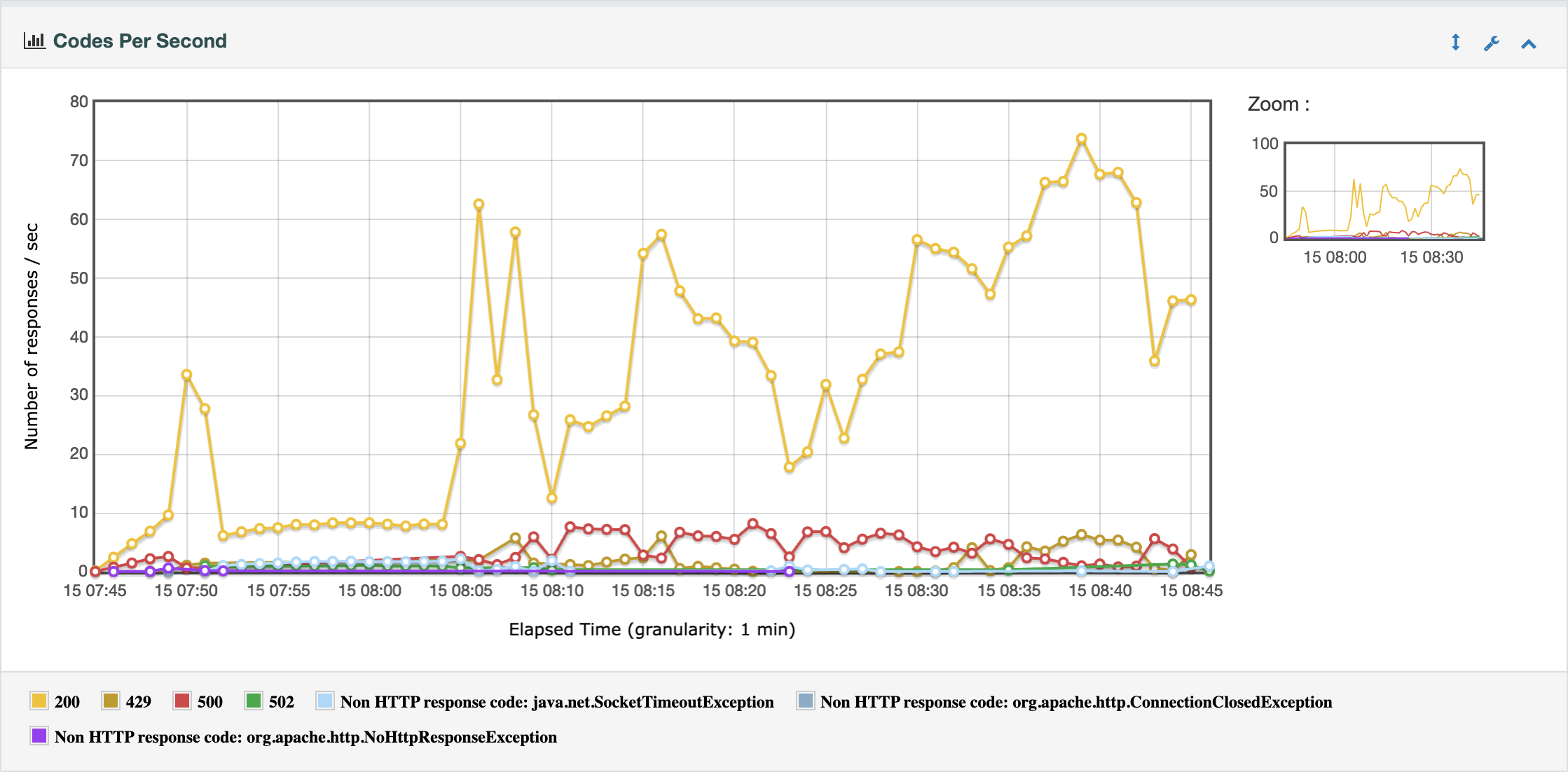
Task: Click the 502 legend label
Action: coord(282,702)
